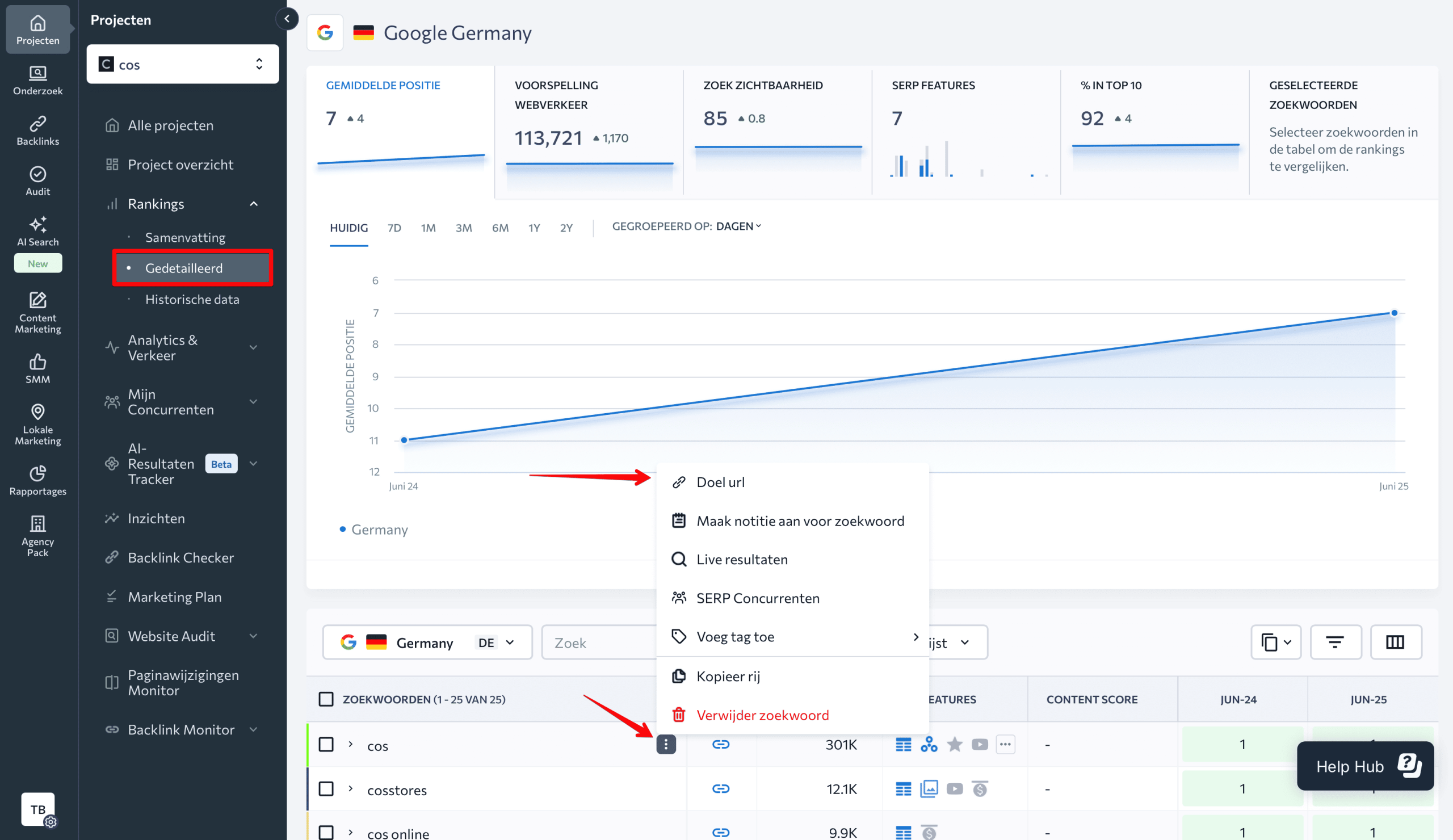Open the Help Hub button

pos(1365,766)
